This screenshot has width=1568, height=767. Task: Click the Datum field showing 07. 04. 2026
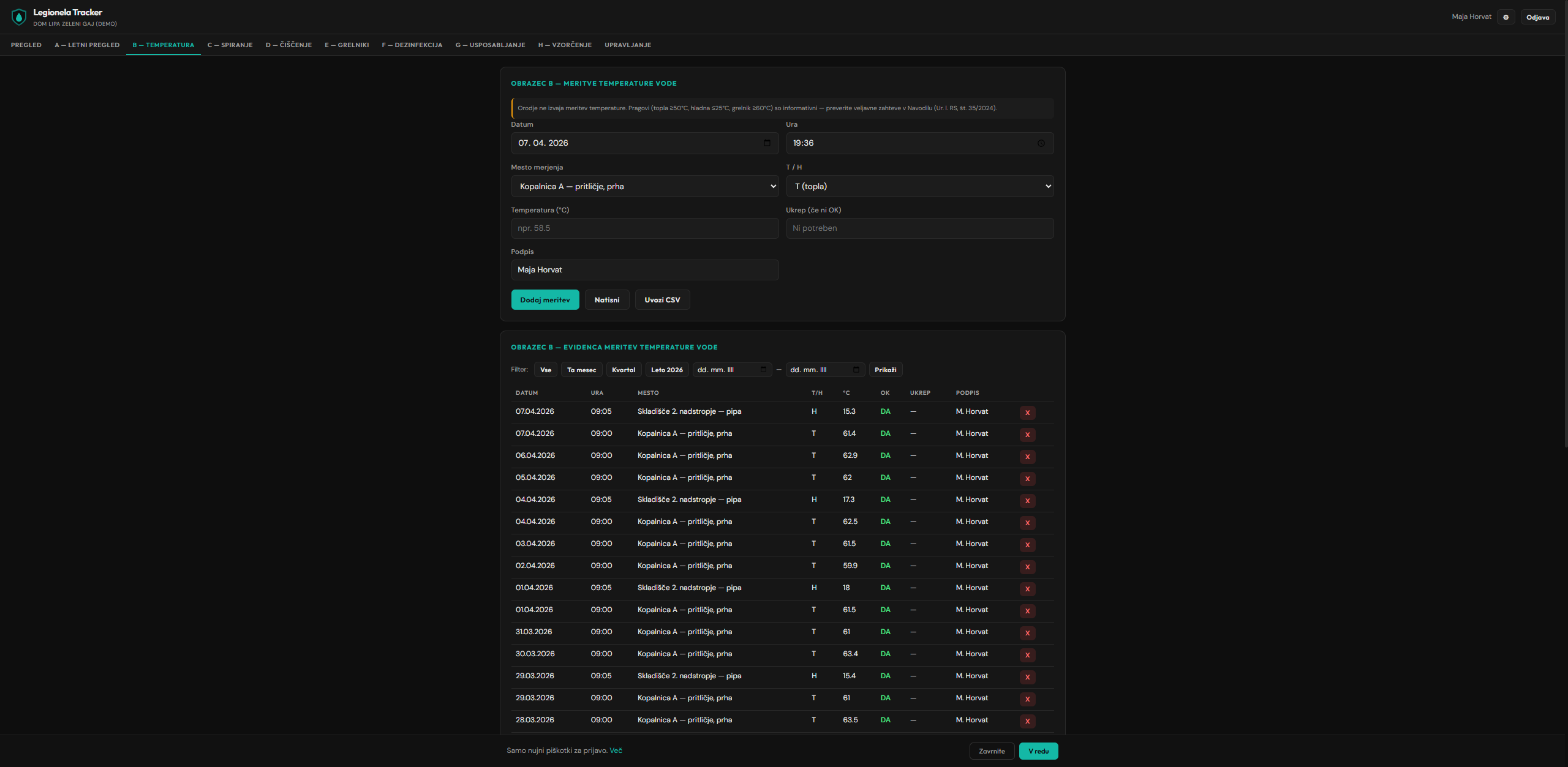[645, 143]
